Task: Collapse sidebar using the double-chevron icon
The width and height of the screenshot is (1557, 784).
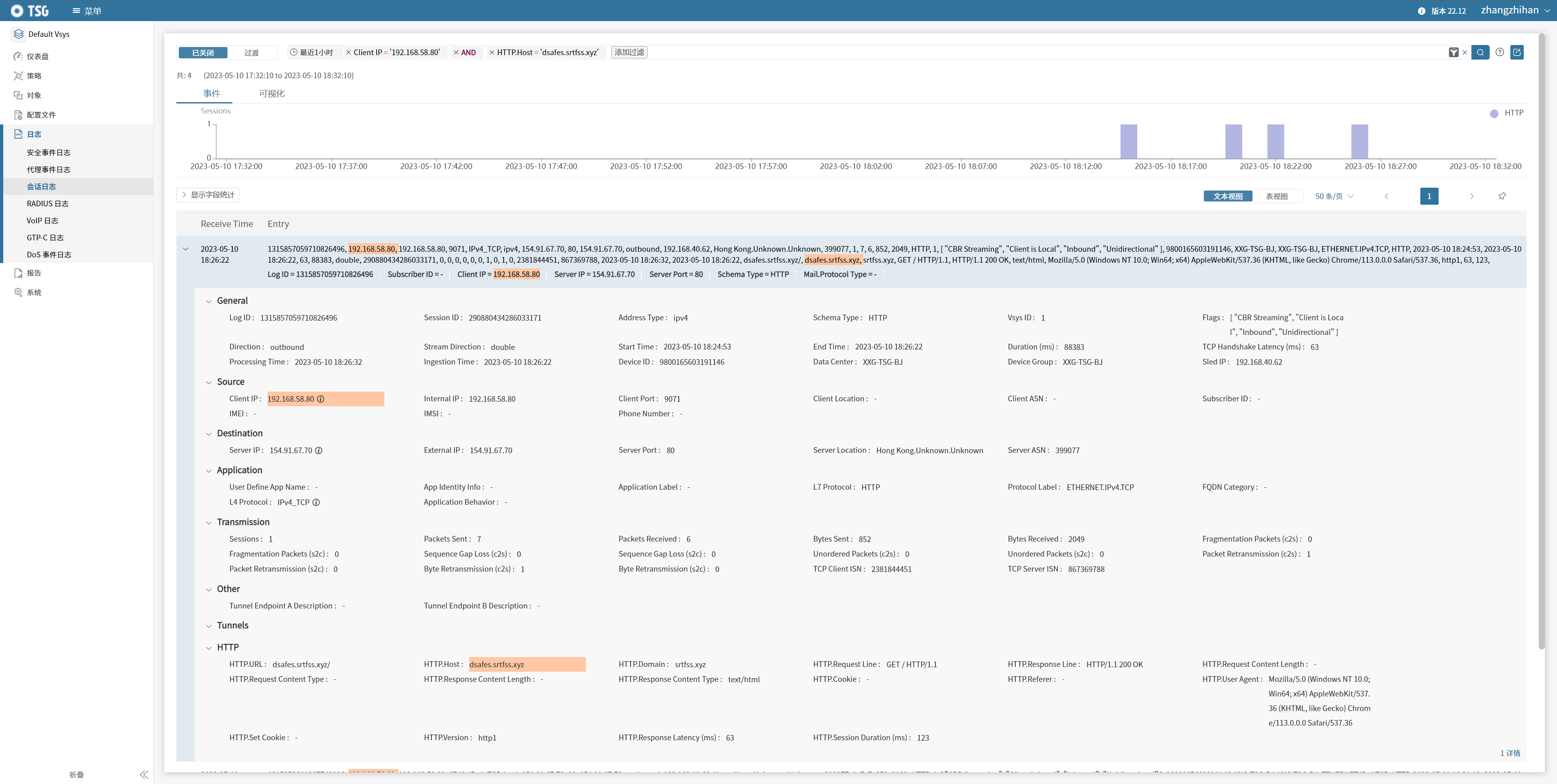Action: click(x=144, y=774)
